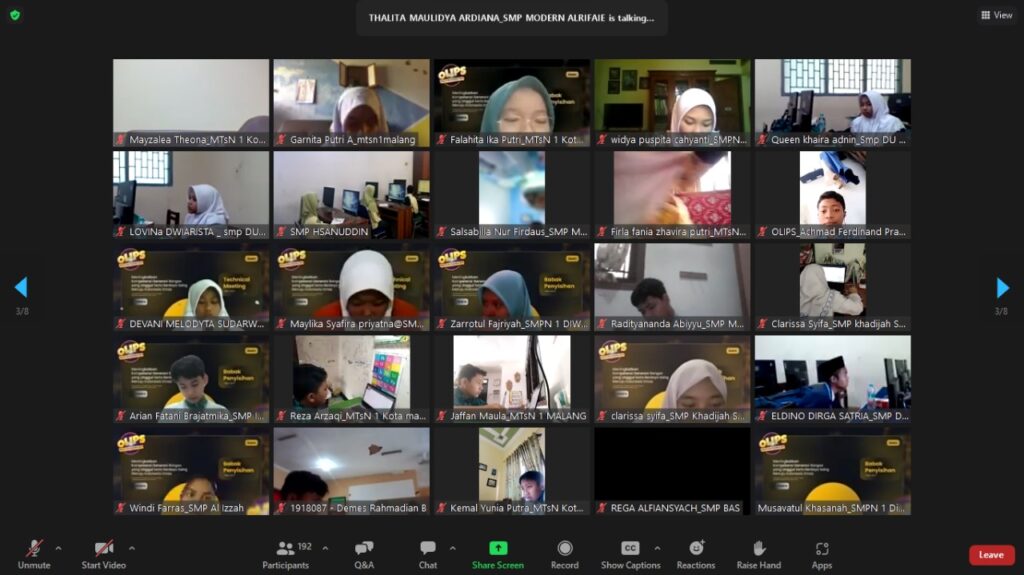Expand audio options arrow next to Unmute

(x=58, y=548)
